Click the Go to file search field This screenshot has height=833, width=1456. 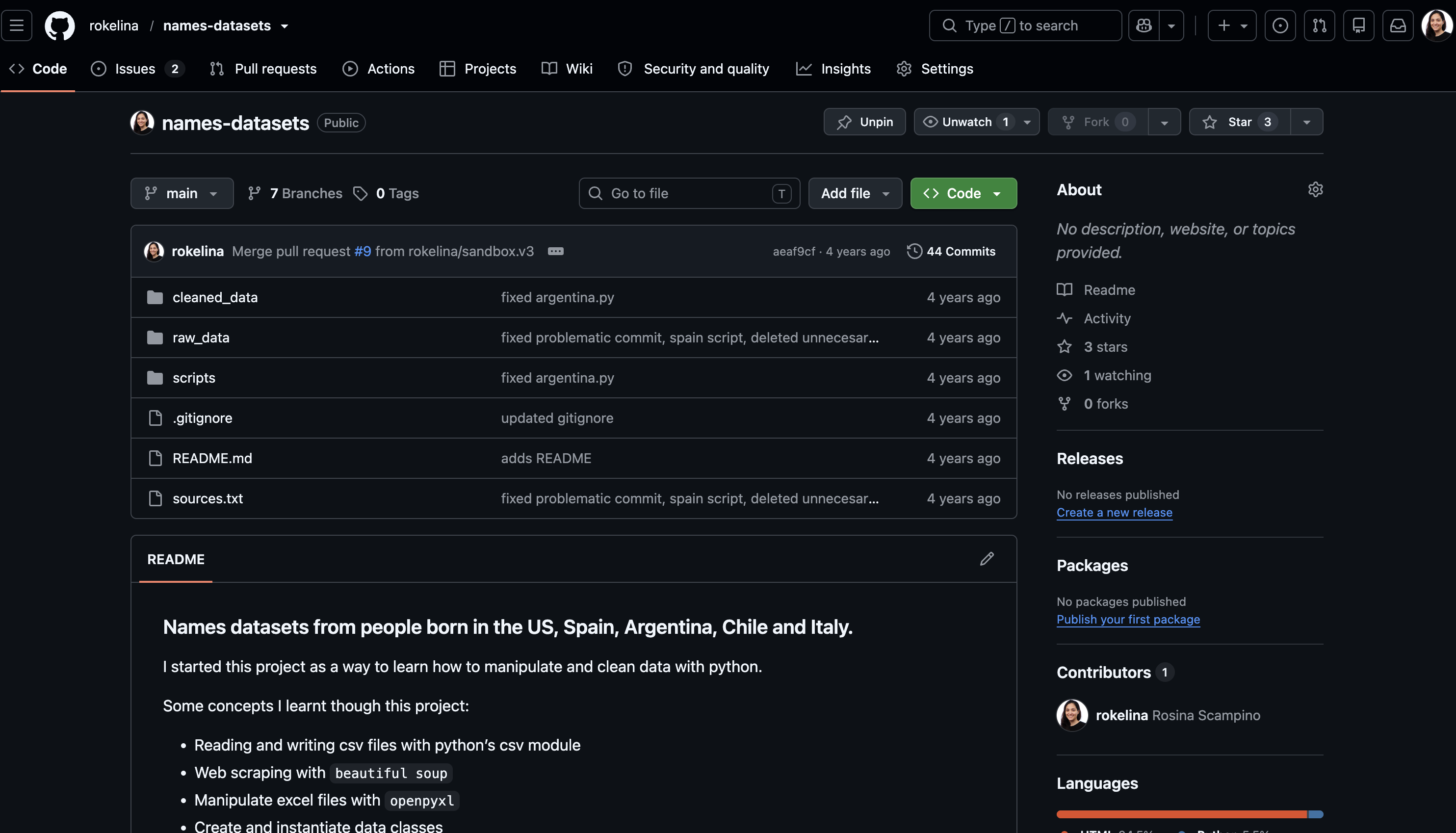(x=689, y=193)
